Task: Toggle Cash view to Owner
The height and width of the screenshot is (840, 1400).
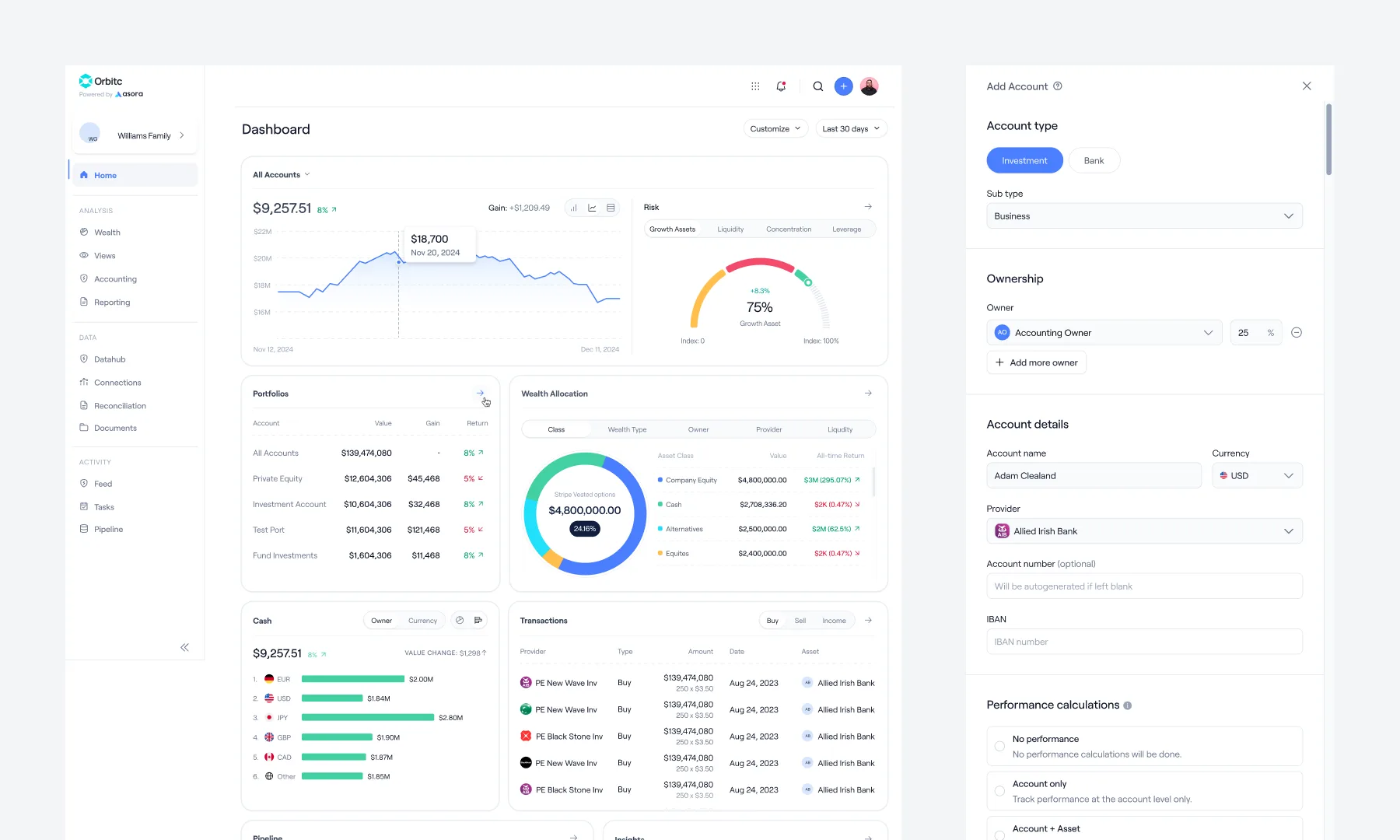Action: 381,621
